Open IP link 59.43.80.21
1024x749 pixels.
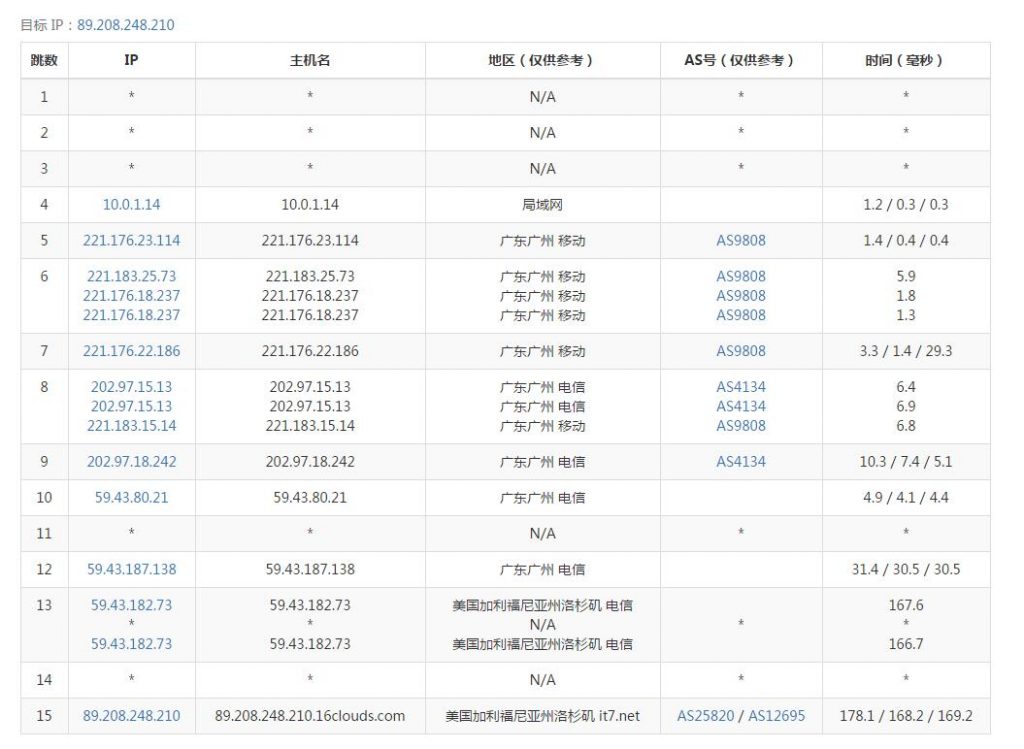click(x=131, y=497)
